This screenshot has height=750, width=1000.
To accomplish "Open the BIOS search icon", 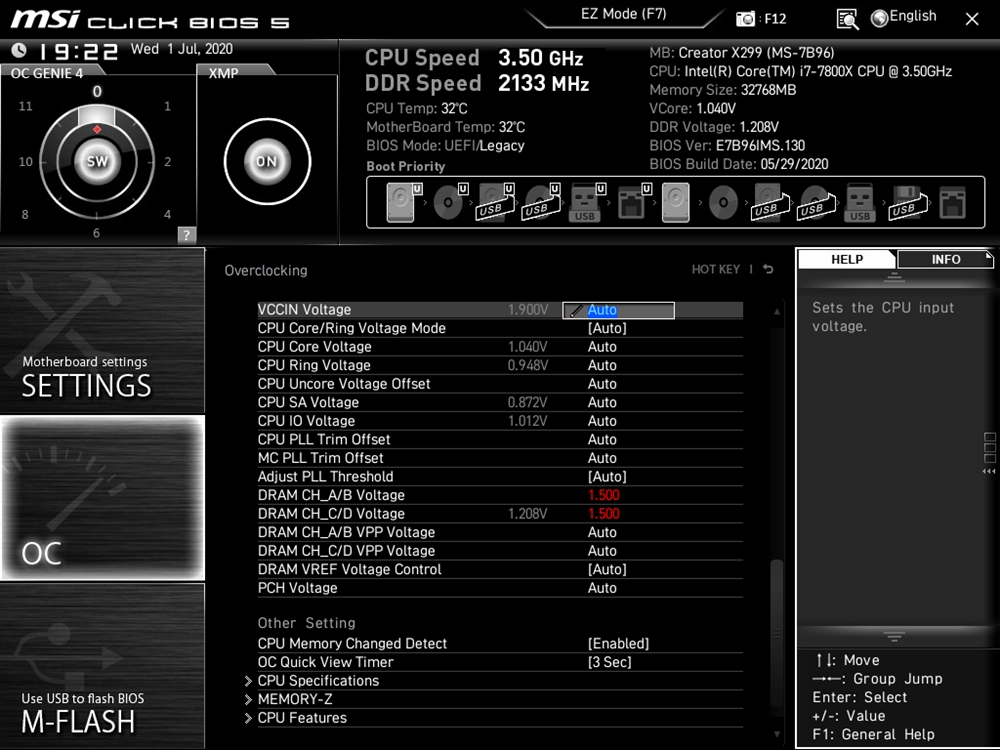I will coord(847,19).
